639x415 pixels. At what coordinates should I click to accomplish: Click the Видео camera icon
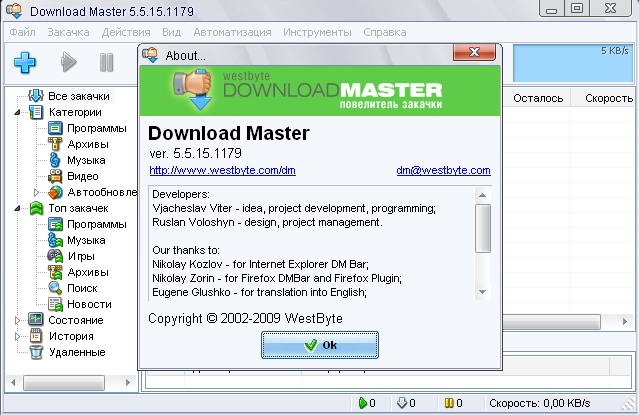coord(55,176)
